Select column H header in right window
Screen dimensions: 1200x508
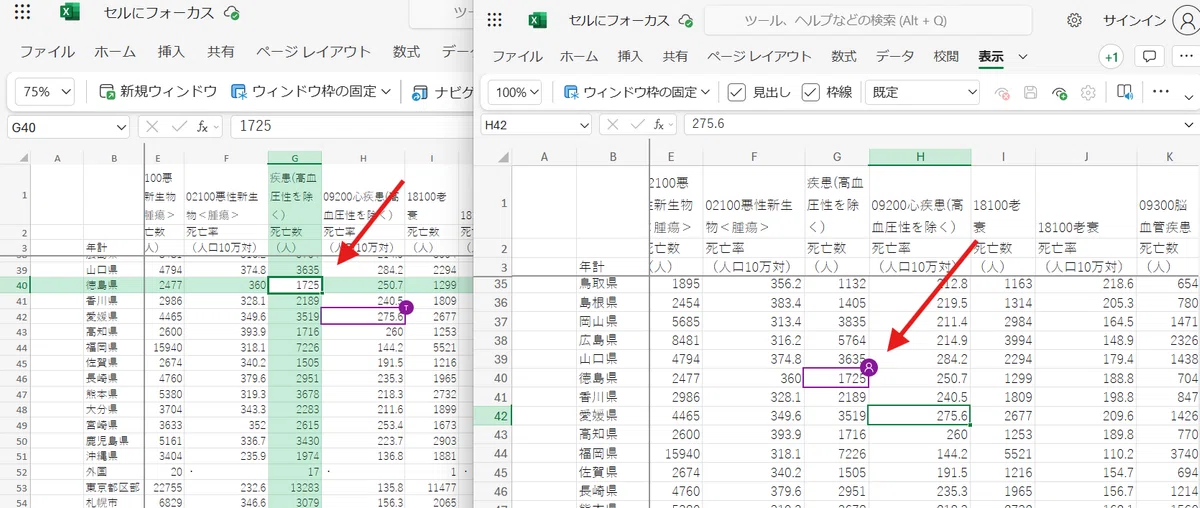point(920,157)
